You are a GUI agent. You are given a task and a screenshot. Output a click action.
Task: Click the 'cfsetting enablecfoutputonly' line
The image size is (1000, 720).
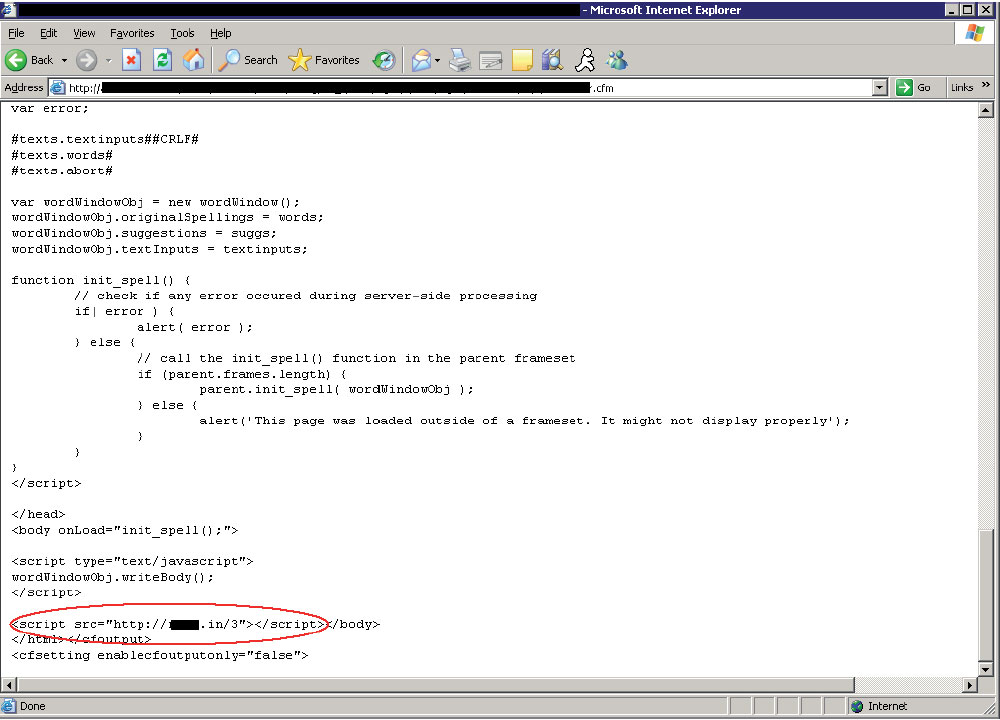click(159, 655)
